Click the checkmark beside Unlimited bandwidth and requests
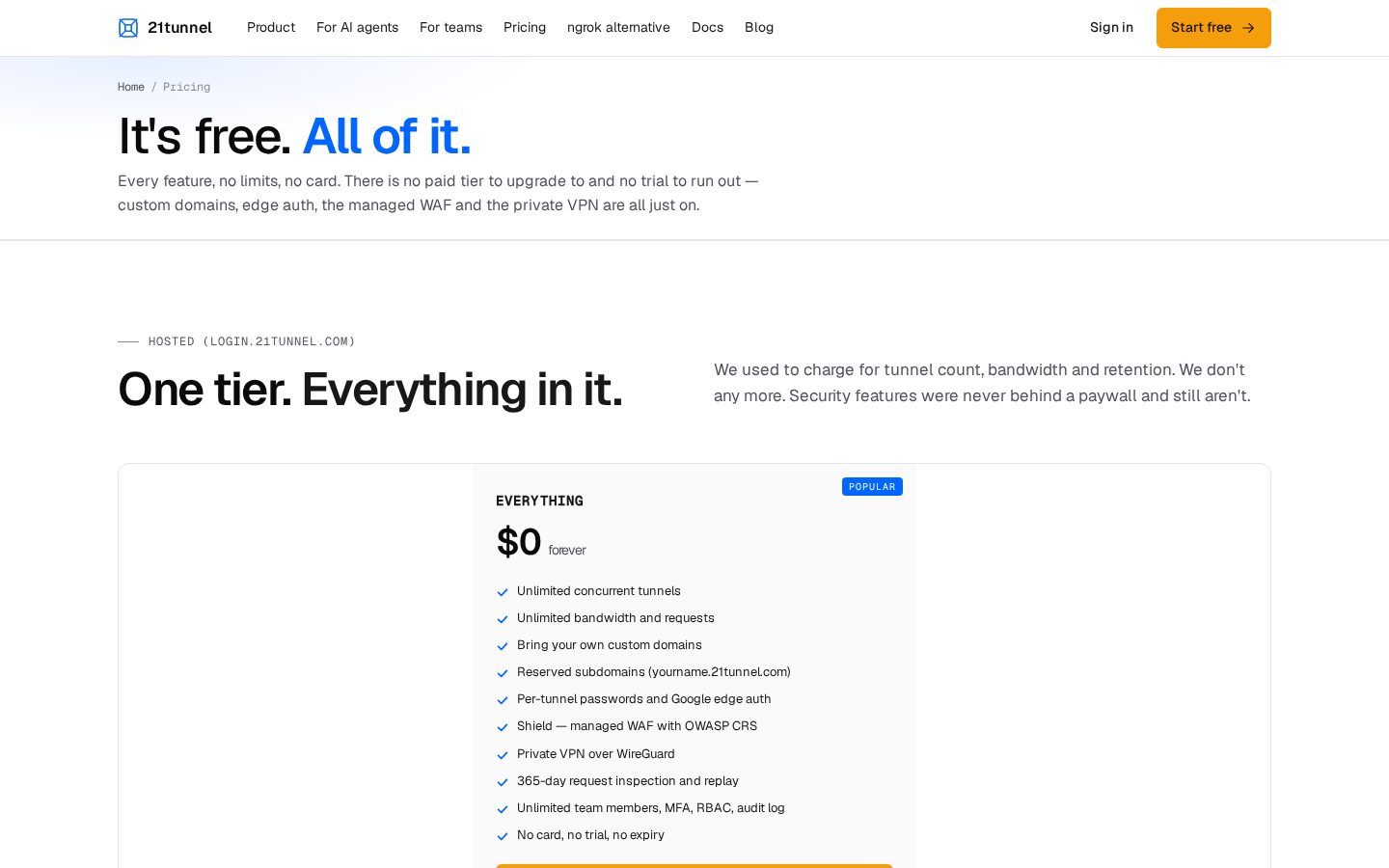Screen dimensions: 1389x868 pyautogui.click(x=503, y=619)
